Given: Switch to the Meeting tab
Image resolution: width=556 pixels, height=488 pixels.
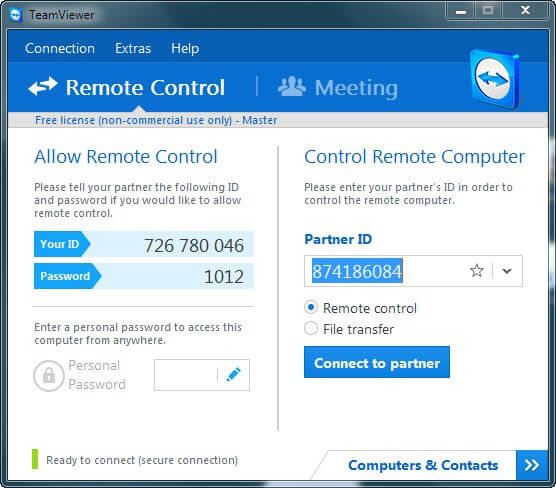Looking at the screenshot, I should tap(338, 87).
